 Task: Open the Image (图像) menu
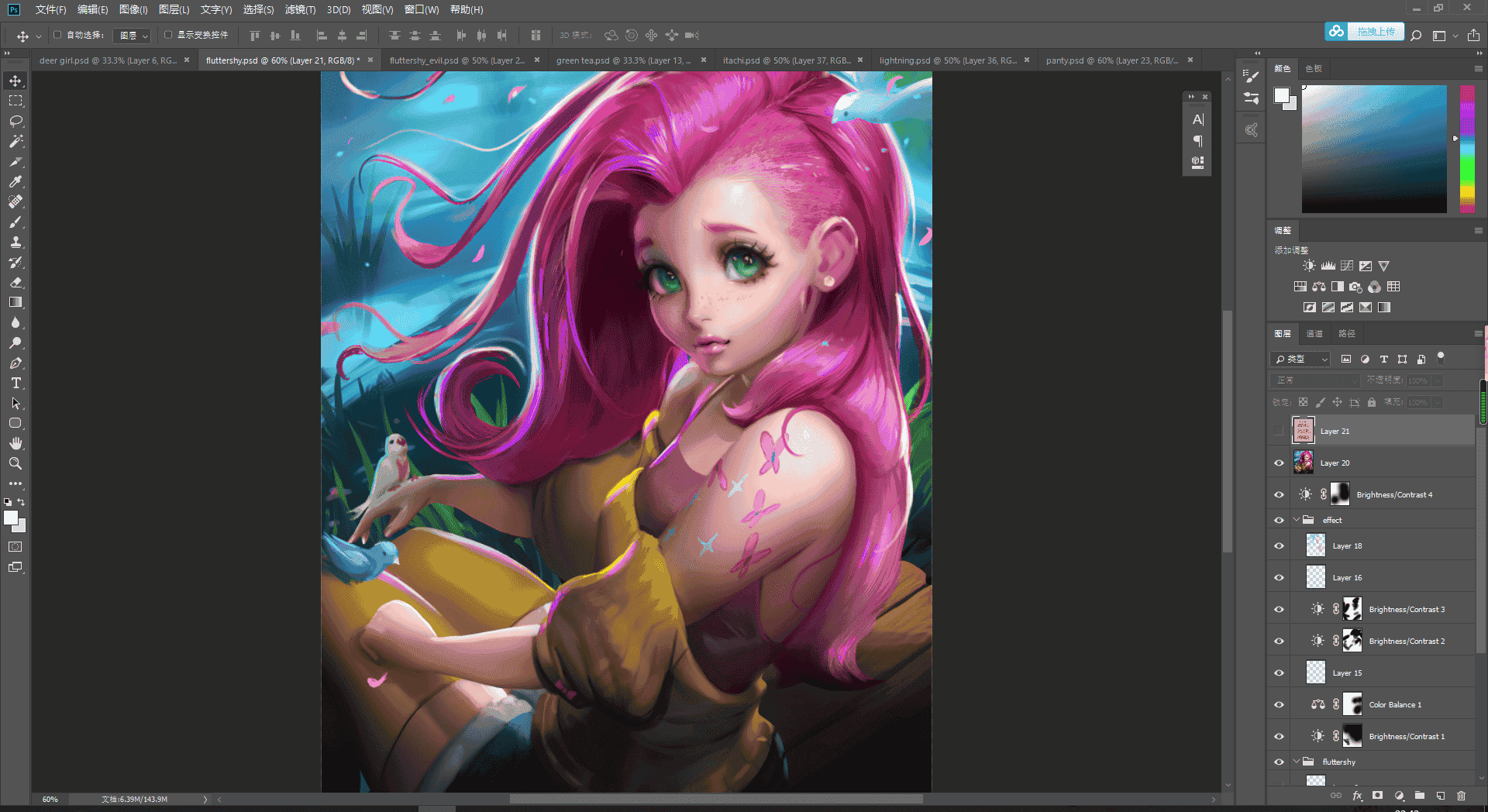(x=133, y=9)
